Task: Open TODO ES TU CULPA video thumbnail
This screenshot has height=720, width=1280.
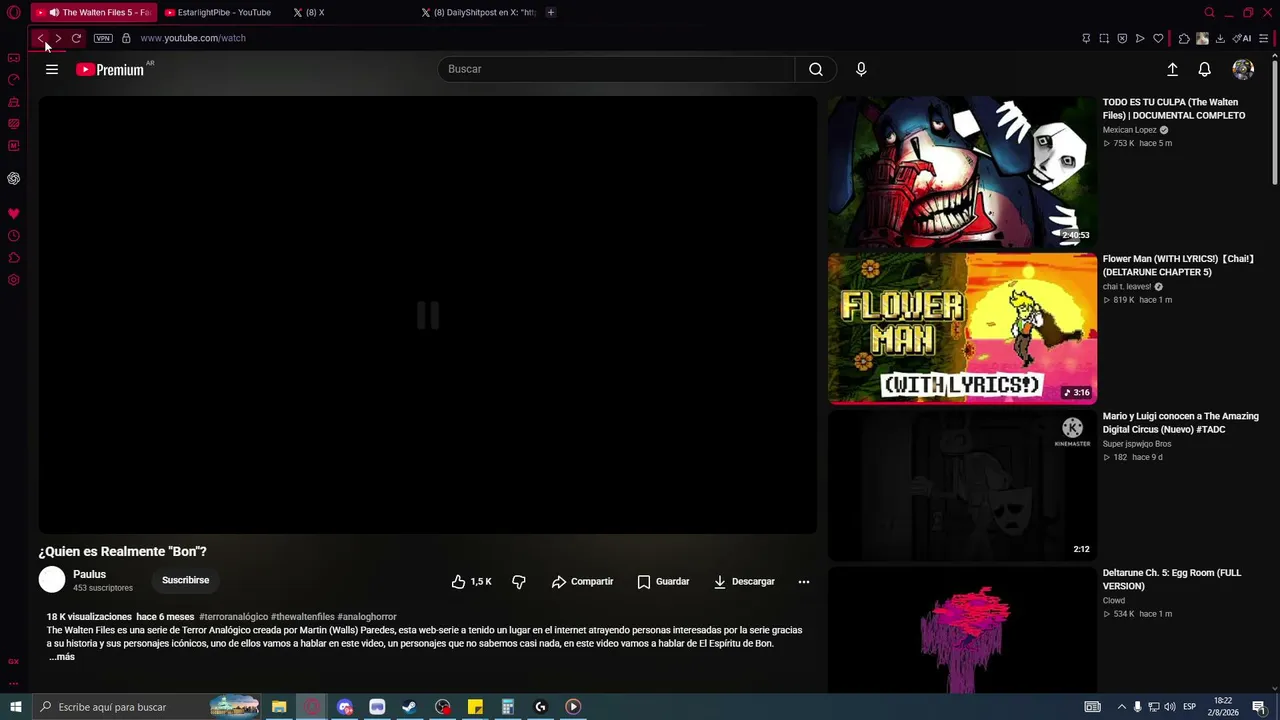Action: point(962,172)
